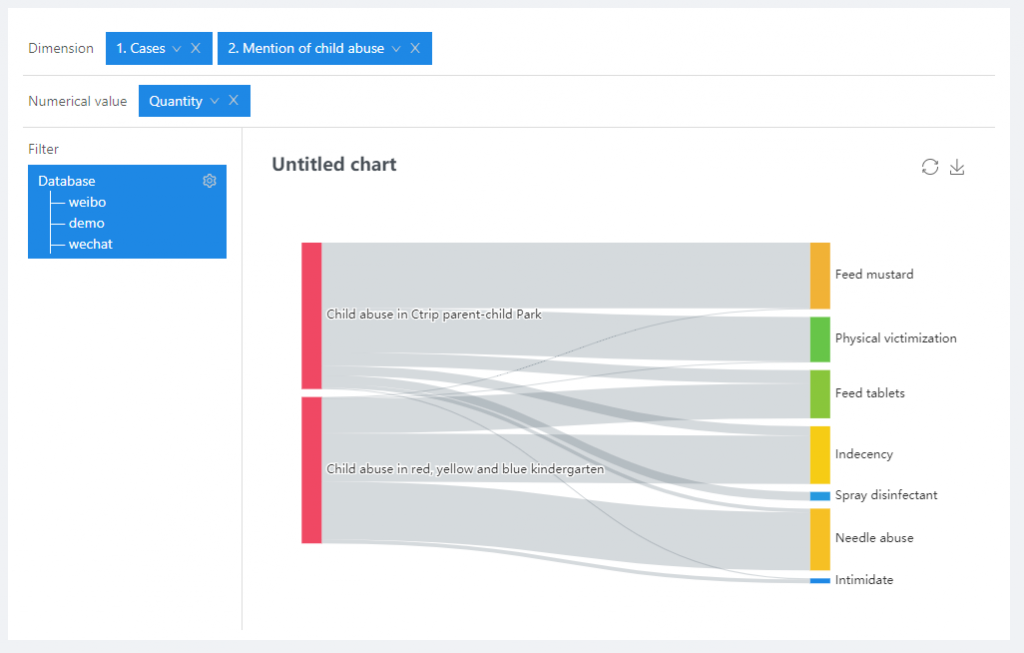1024x653 pixels.
Task: Select the yellow Indecency node
Action: [820, 455]
